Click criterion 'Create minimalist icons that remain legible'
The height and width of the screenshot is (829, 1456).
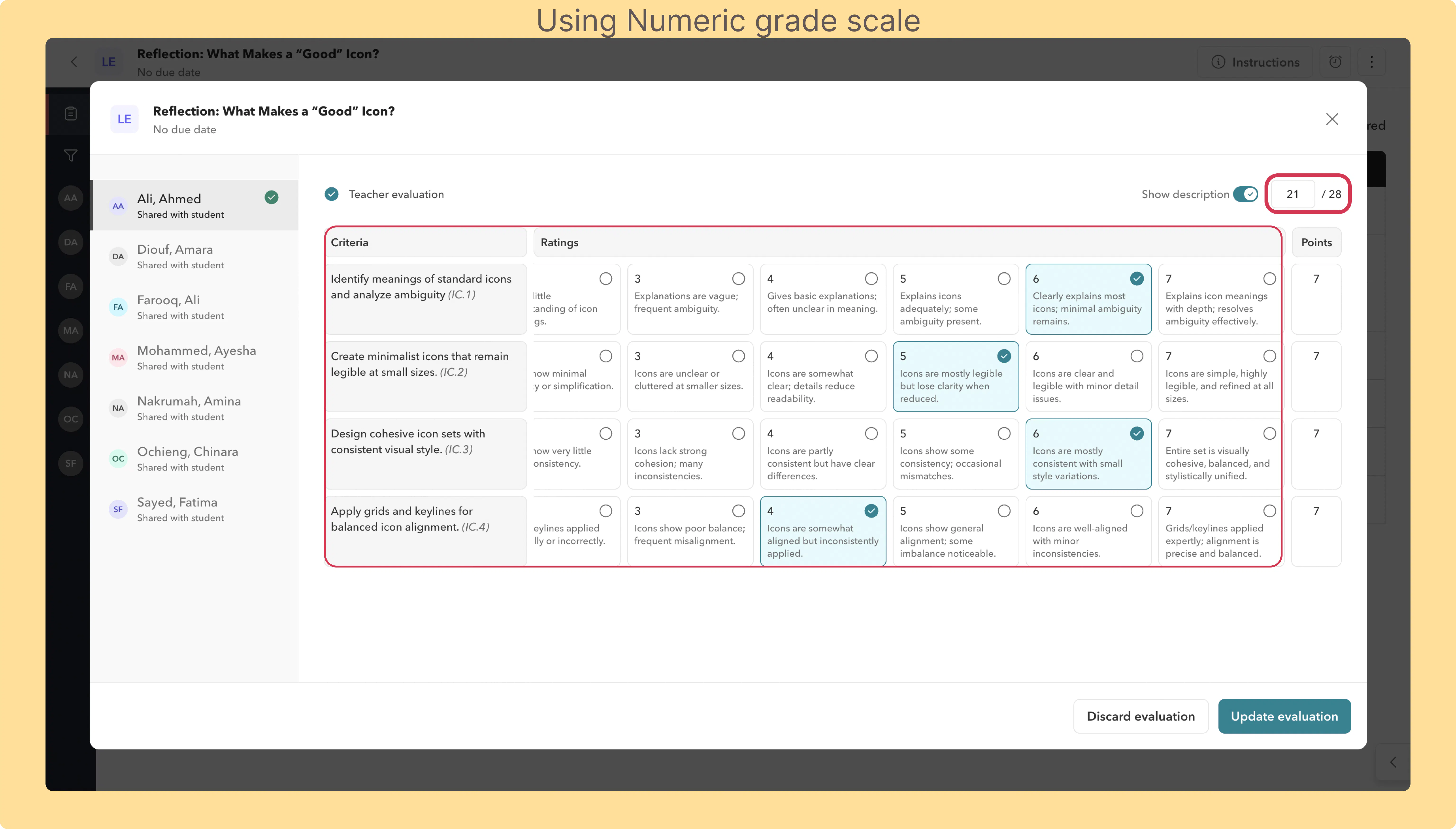[x=426, y=376]
